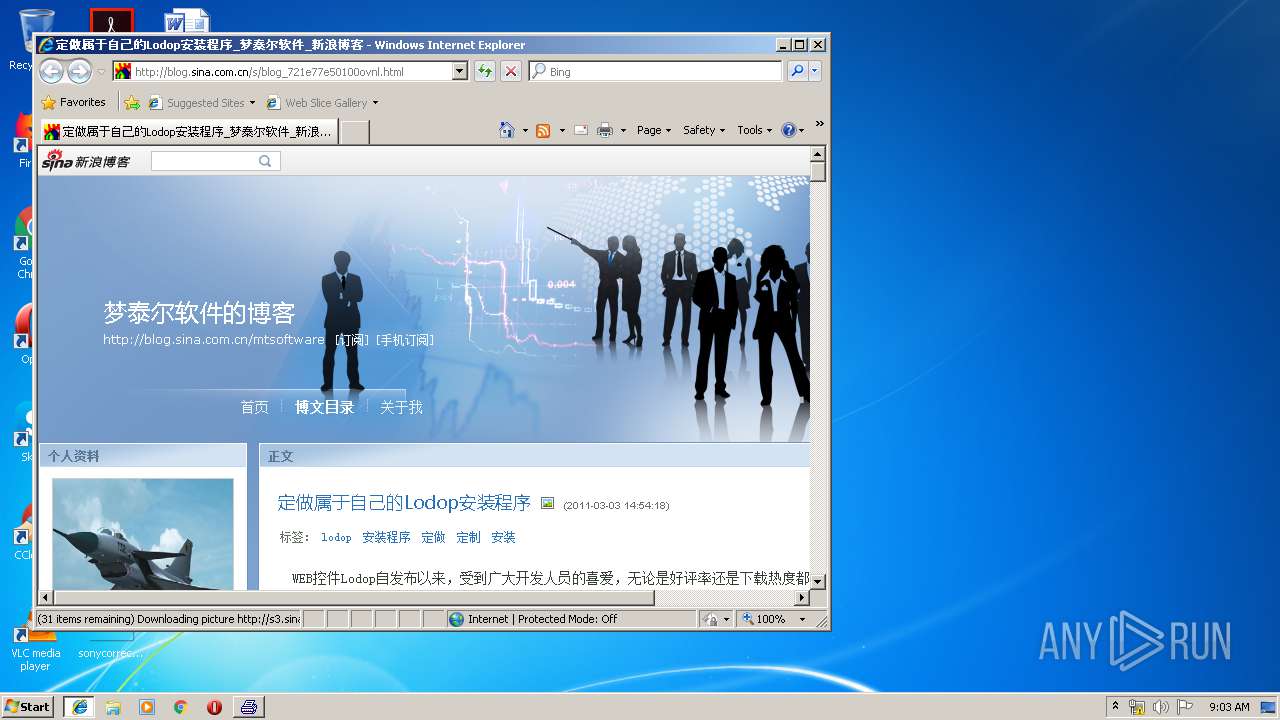This screenshot has height=720, width=1280.
Task: Open Windows Explorer folder in taskbar
Action: [x=113, y=707]
